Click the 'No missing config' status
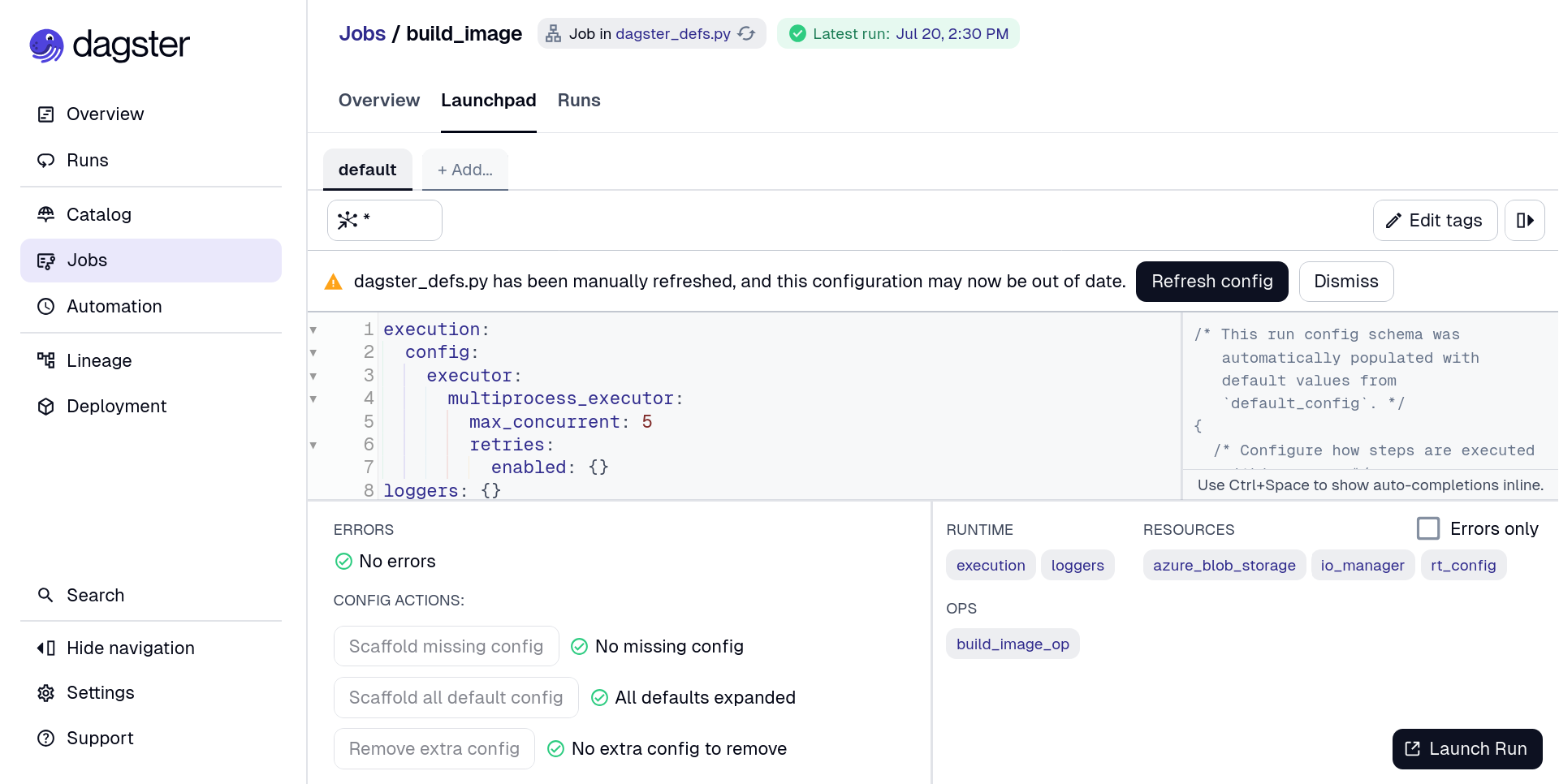1559x784 pixels. 669,646
